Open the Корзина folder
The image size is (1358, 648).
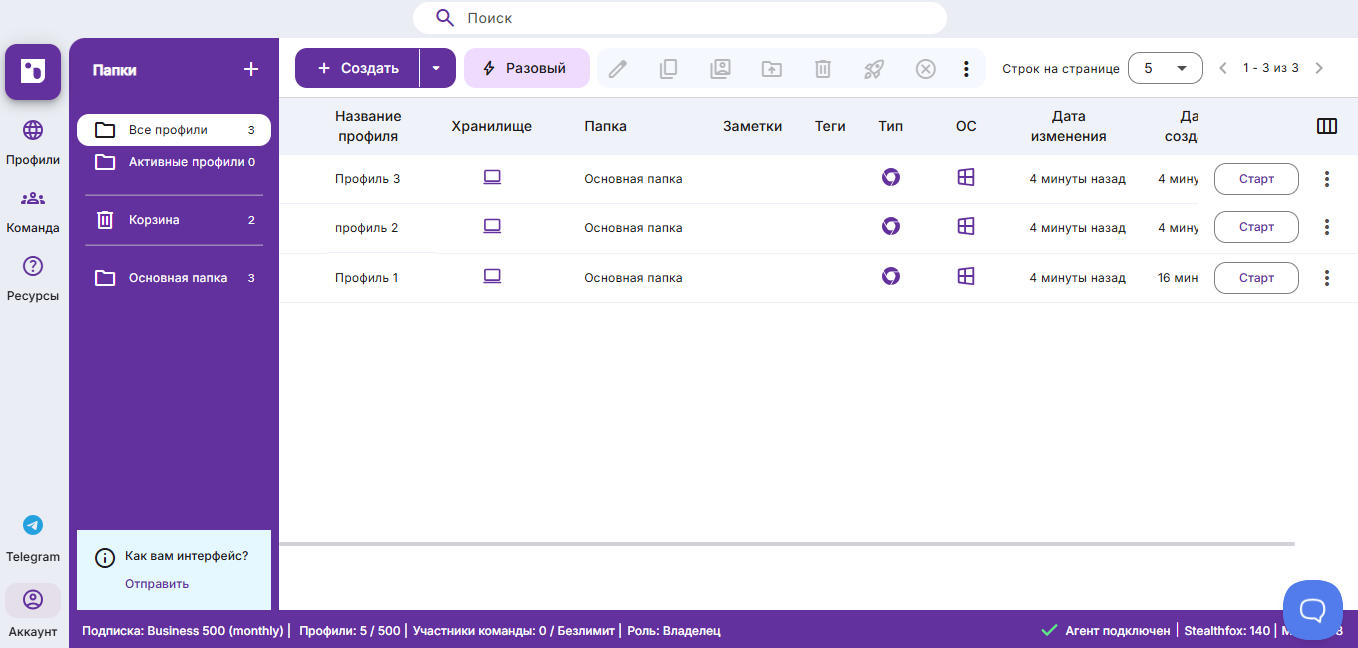174,220
